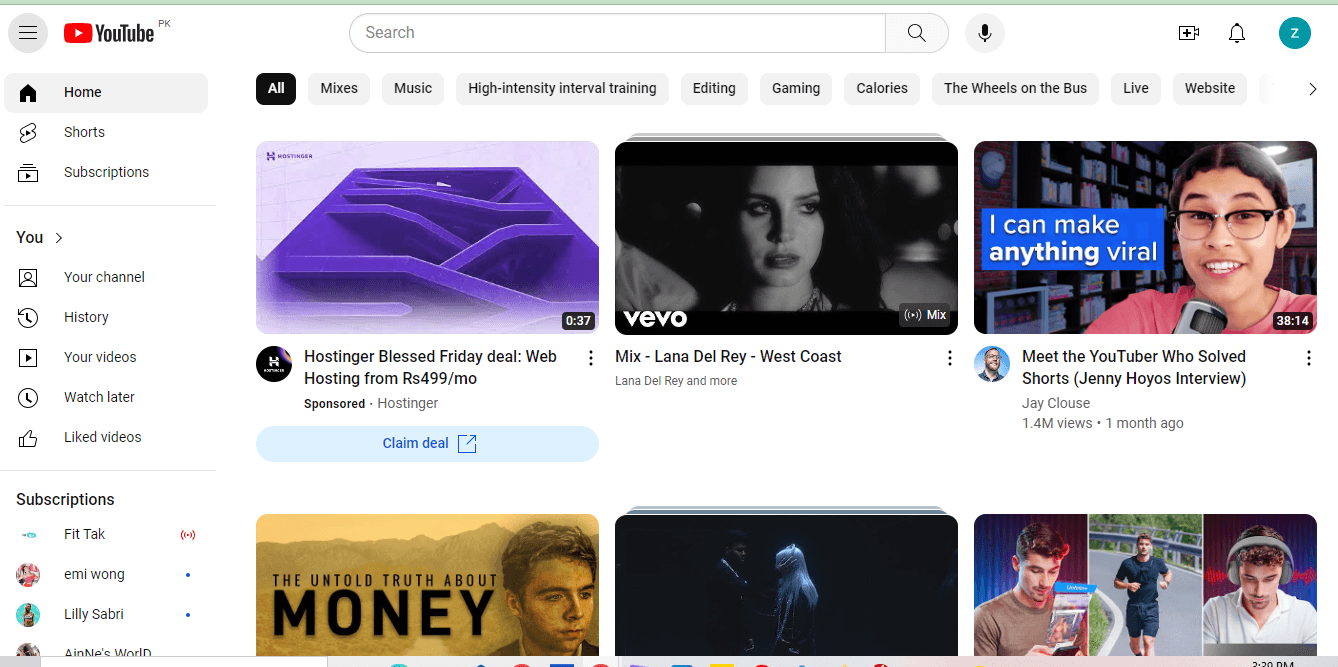Open the Create video icon
The height and width of the screenshot is (667, 1338).
pyautogui.click(x=1188, y=33)
